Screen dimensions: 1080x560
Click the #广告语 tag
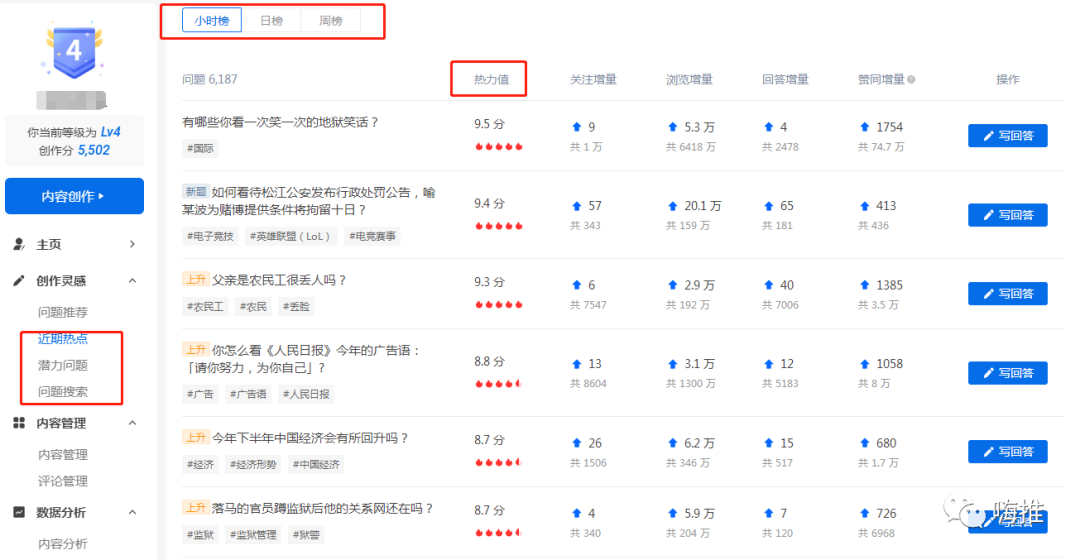[248, 394]
